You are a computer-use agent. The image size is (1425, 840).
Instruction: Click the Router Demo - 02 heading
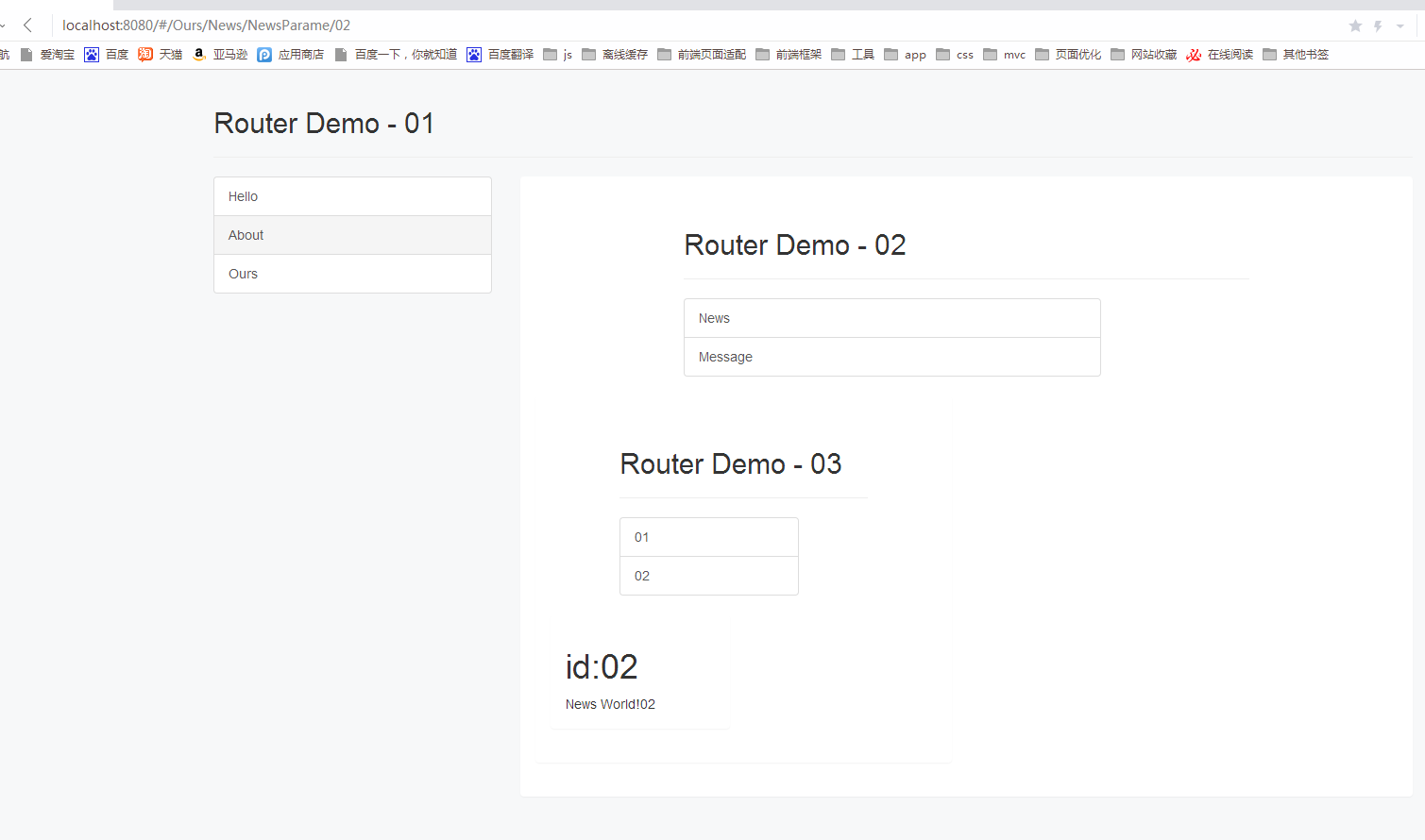tap(795, 245)
